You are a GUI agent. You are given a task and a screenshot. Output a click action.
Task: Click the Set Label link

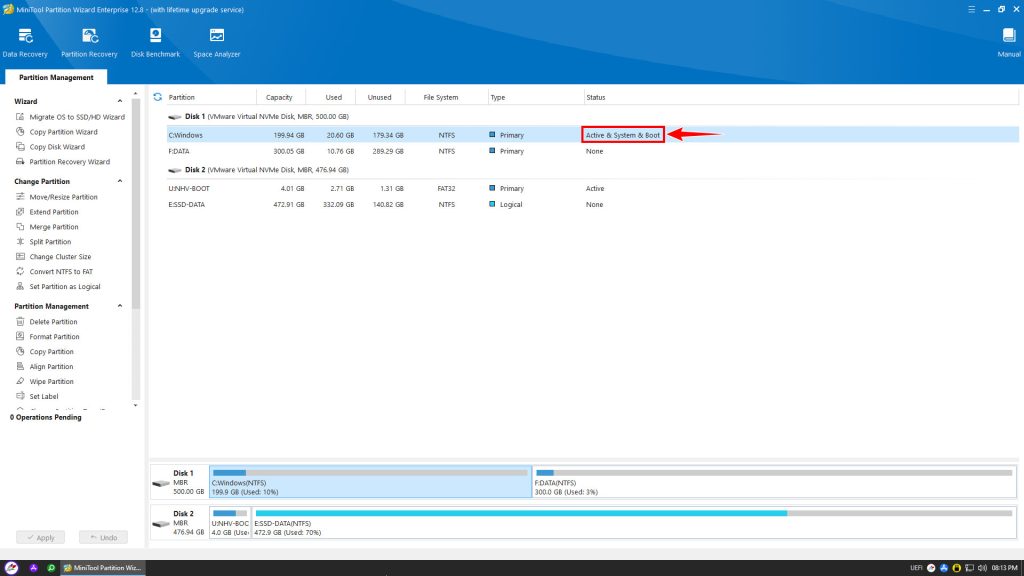pyautogui.click(x=44, y=396)
